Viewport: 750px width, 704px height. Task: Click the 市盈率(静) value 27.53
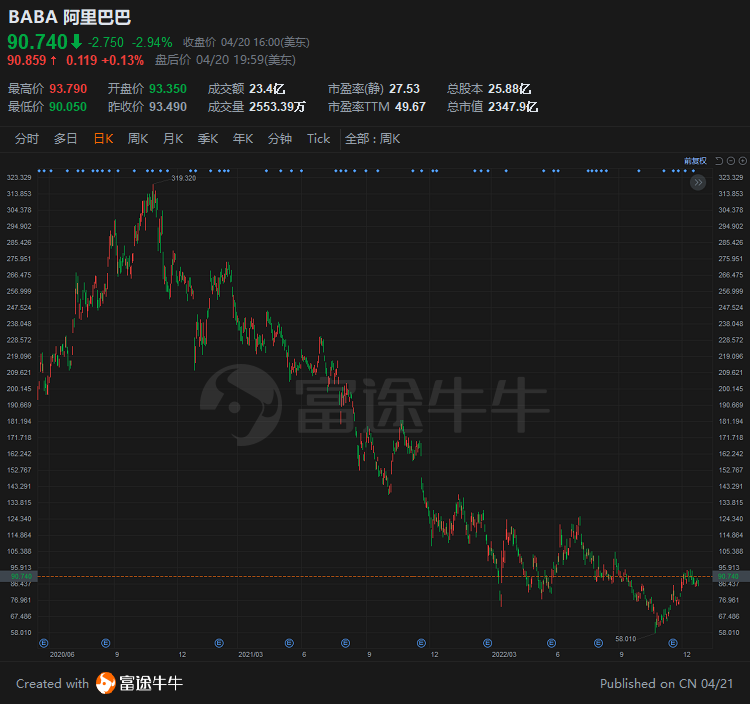[404, 89]
